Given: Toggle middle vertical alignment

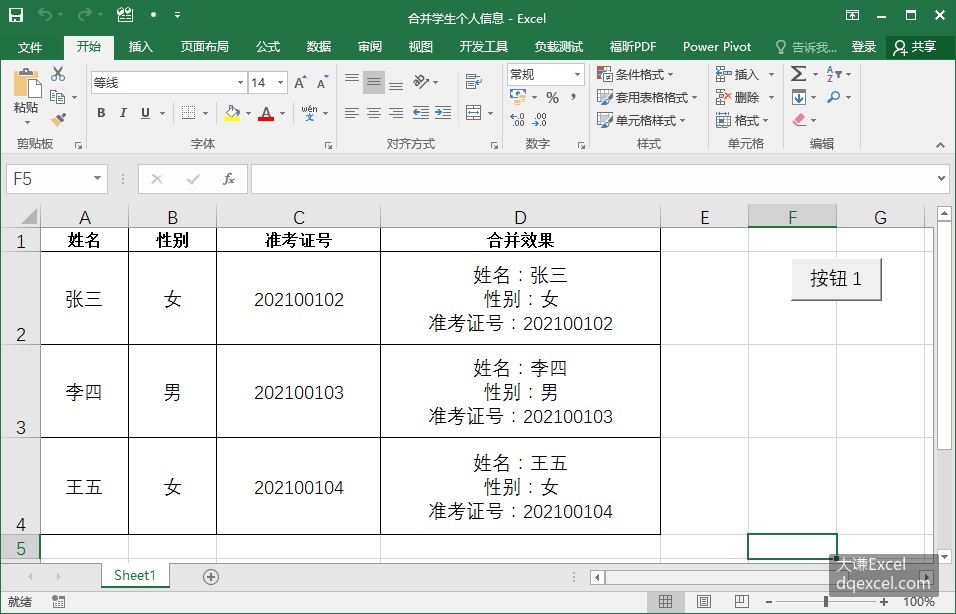Looking at the screenshot, I should coord(374,82).
